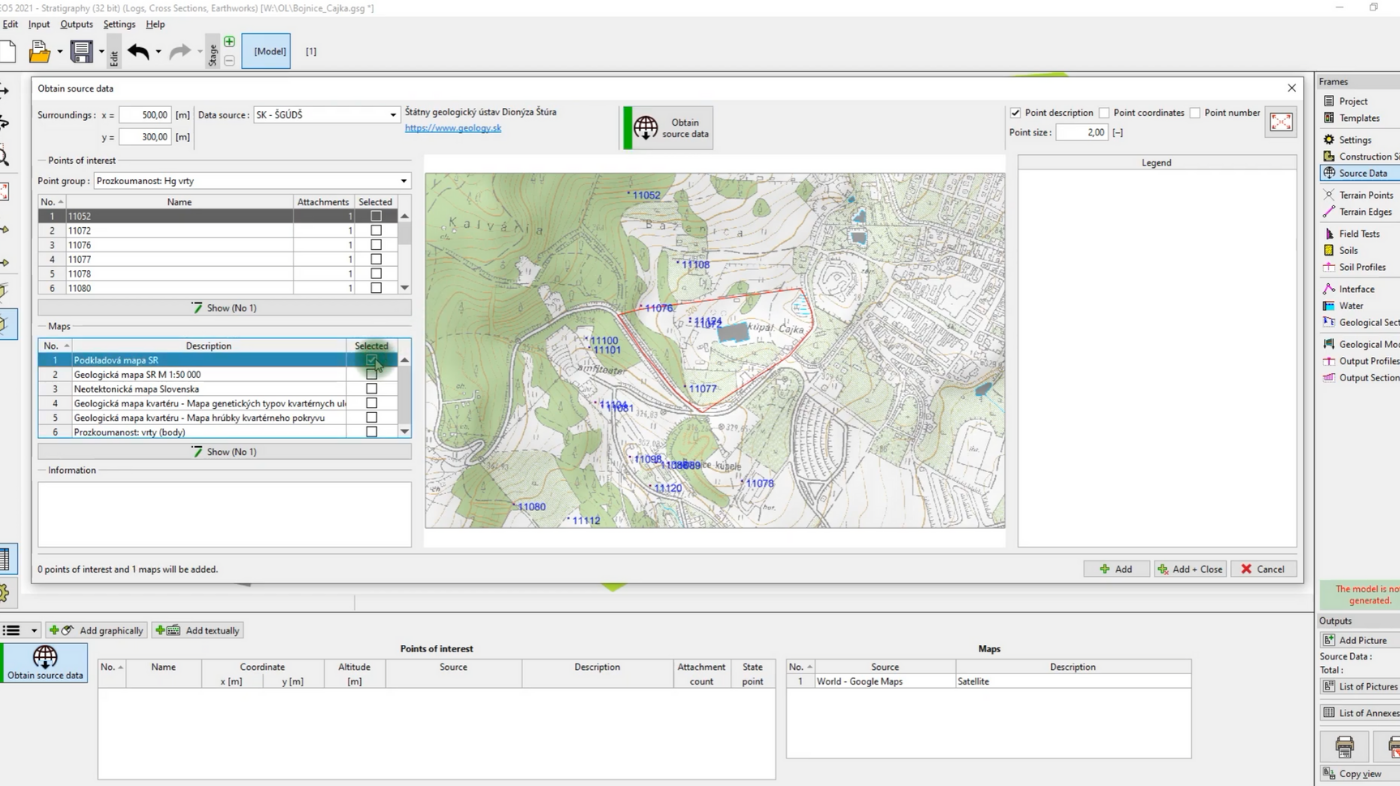Open the Settings menu

119,24
